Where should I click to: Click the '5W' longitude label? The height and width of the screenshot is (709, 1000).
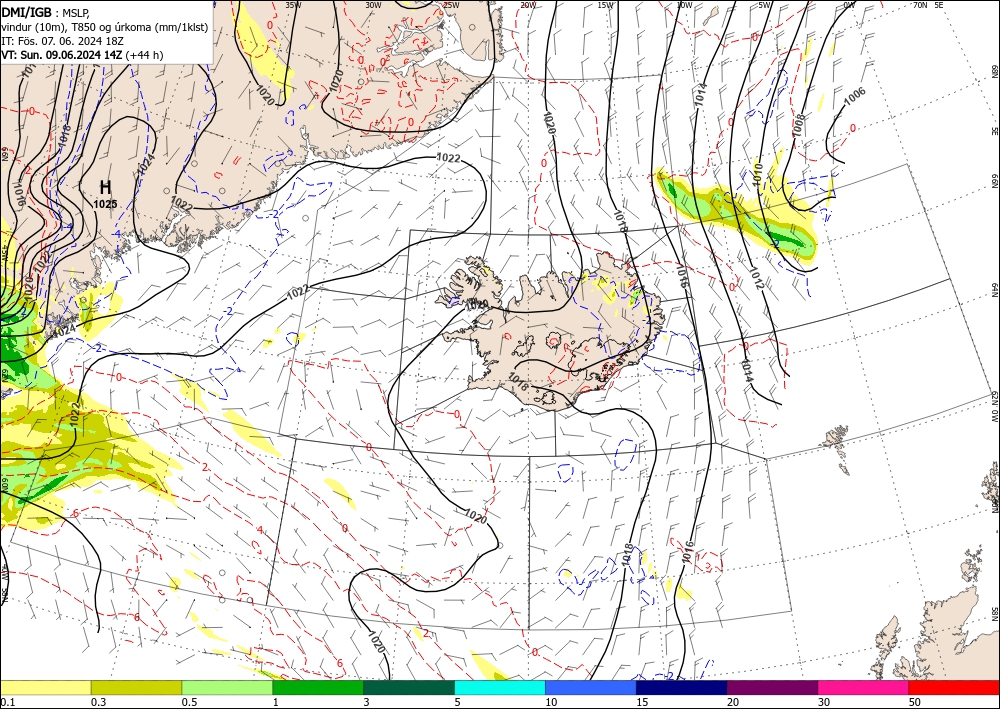(x=765, y=5)
